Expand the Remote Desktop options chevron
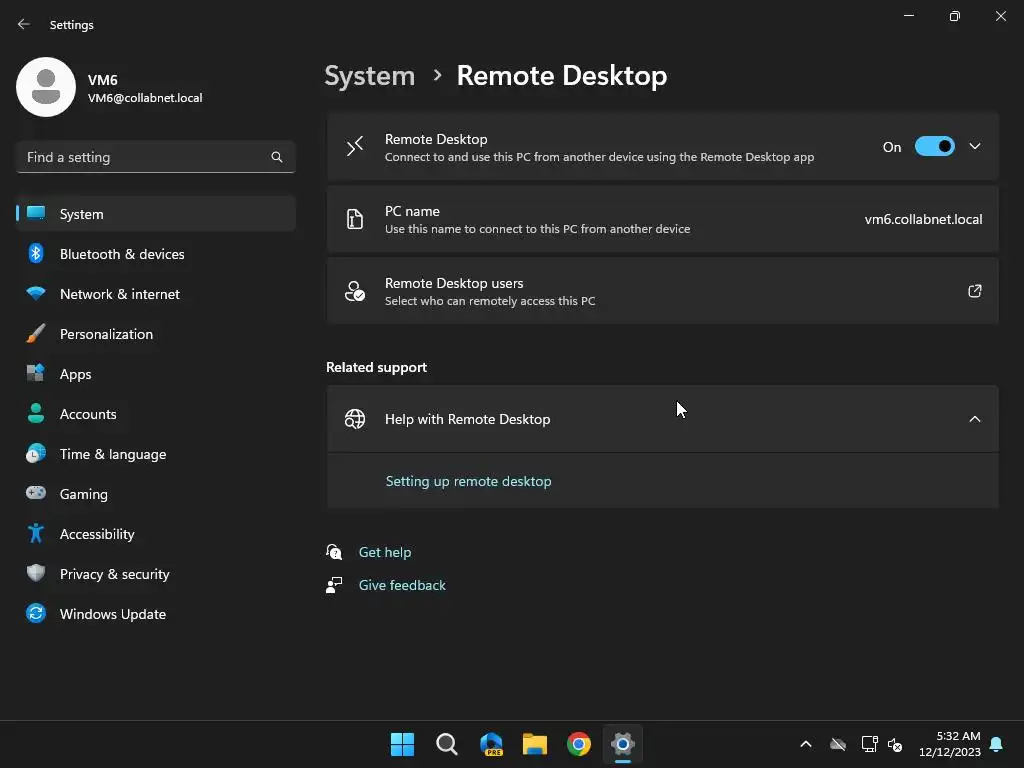Image resolution: width=1024 pixels, height=768 pixels. [x=975, y=146]
